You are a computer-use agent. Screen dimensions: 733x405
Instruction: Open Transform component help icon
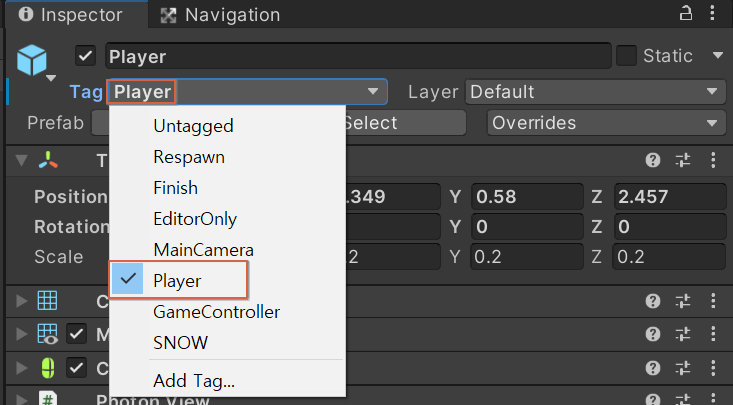click(x=653, y=160)
